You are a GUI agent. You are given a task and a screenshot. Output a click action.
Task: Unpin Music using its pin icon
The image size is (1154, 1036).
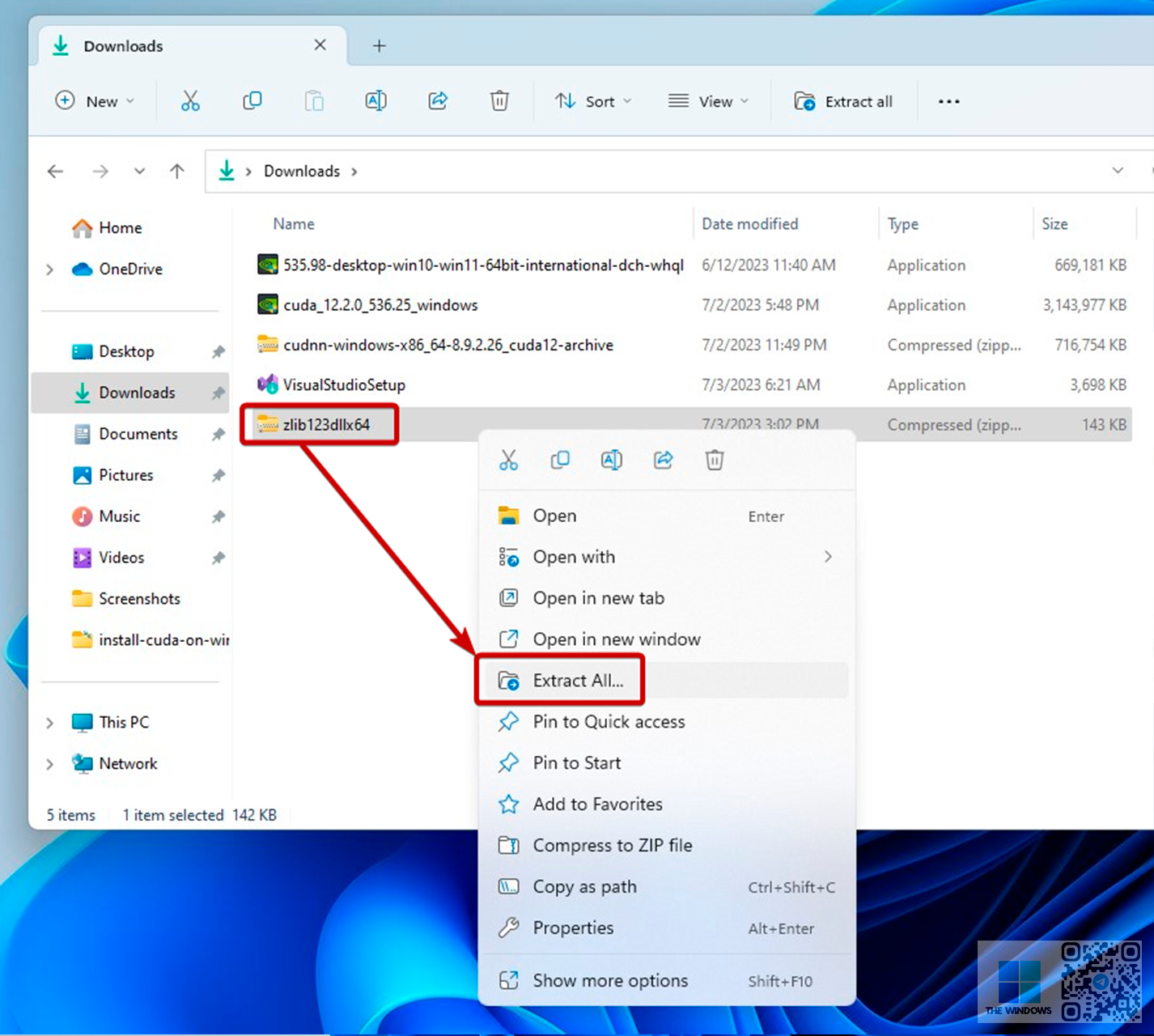click(x=218, y=517)
